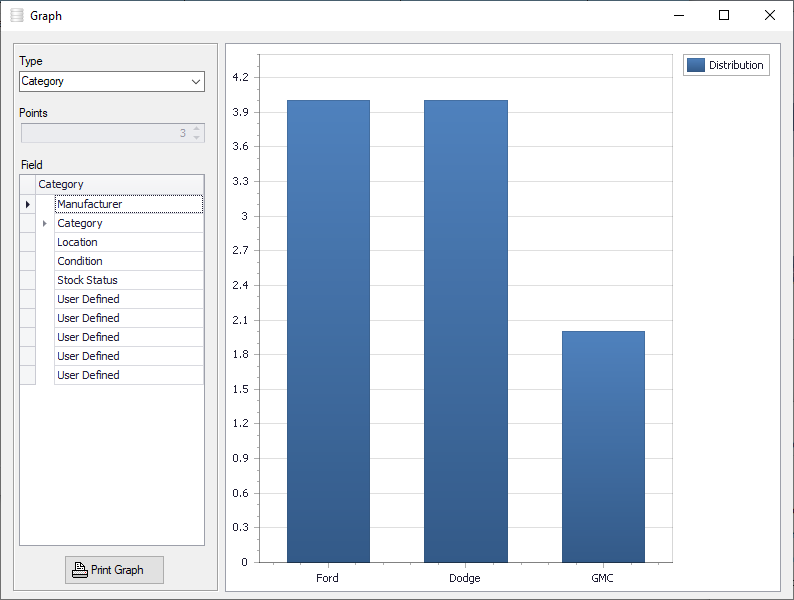Click the Distribution legend label
Image resolution: width=794 pixels, height=600 pixels.
point(736,65)
